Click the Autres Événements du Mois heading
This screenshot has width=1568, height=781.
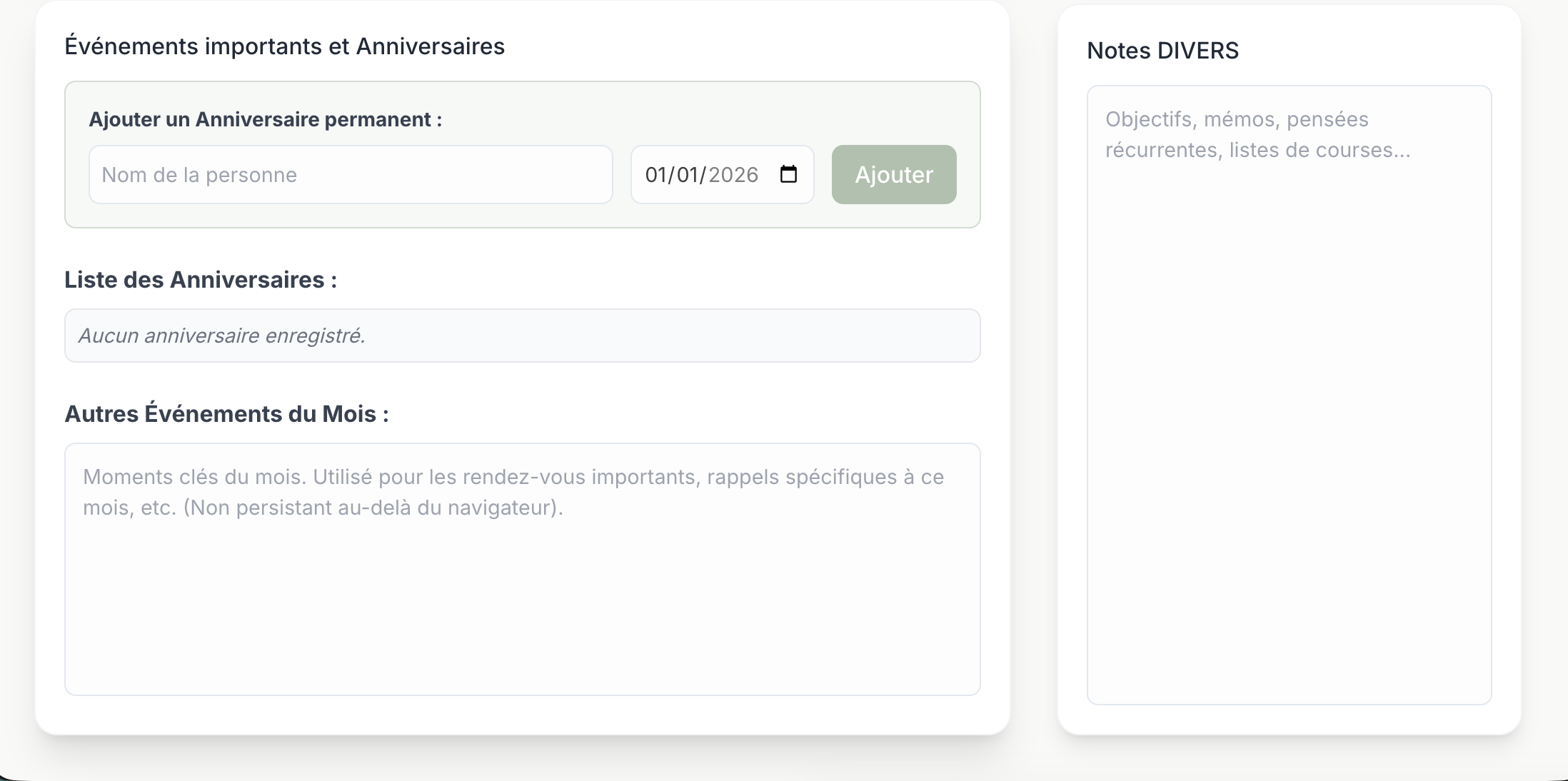click(x=227, y=413)
